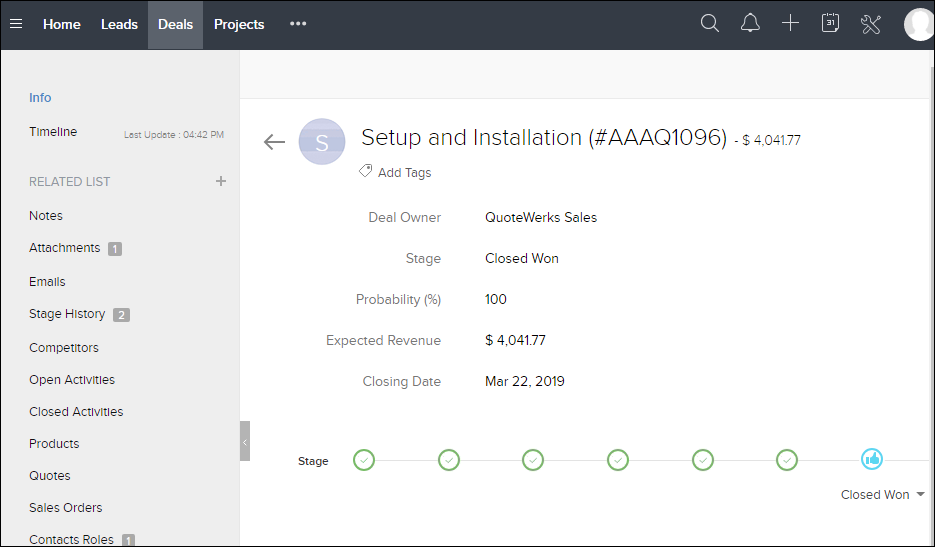Select the first stage checkpoint circle
935x547 pixels.
[364, 460]
